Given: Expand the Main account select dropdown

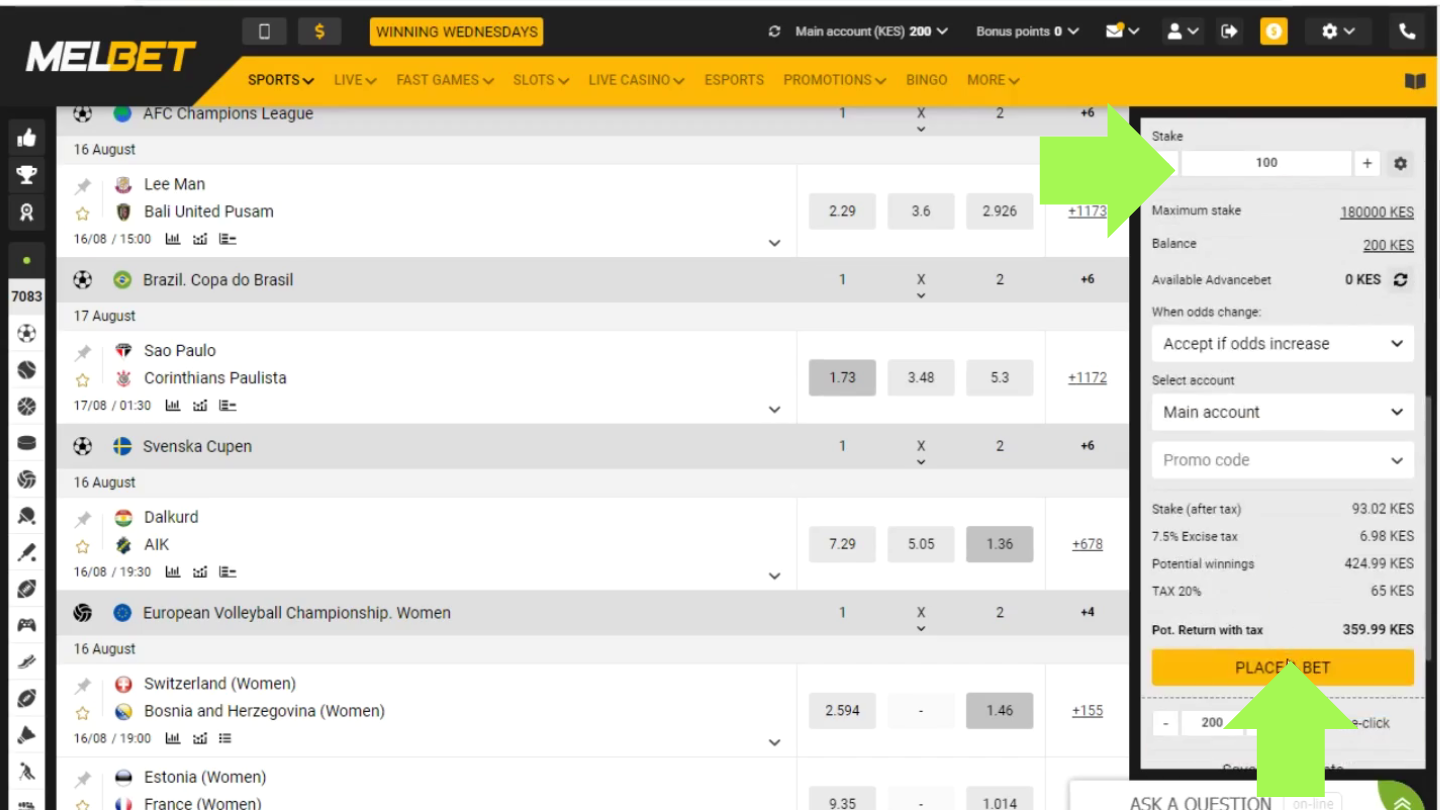Looking at the screenshot, I should coord(1282,412).
